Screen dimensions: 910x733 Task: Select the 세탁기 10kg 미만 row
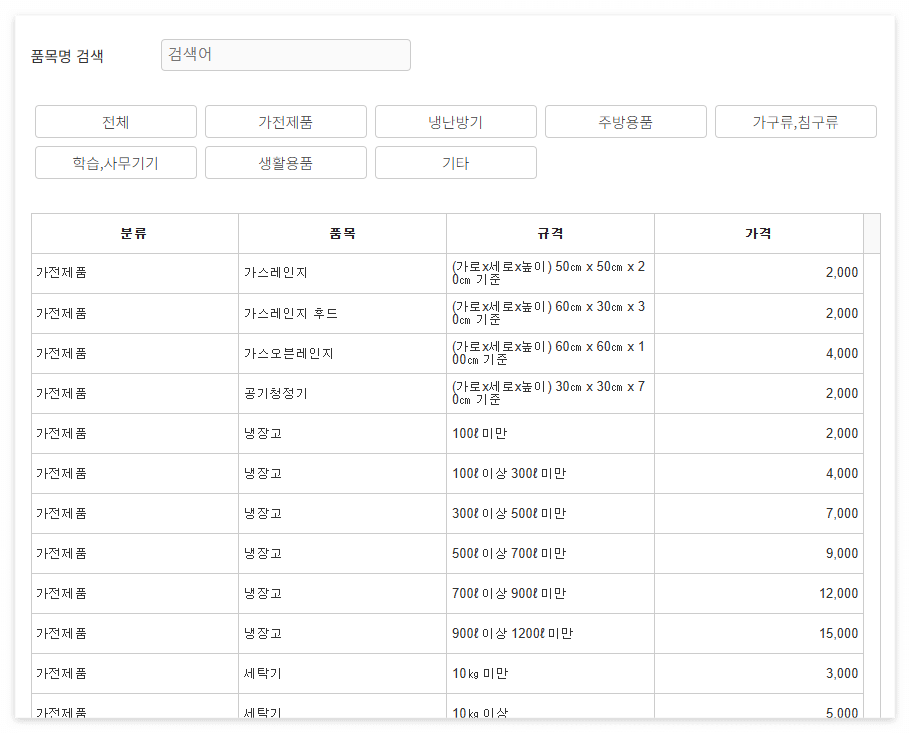pyautogui.click(x=450, y=673)
